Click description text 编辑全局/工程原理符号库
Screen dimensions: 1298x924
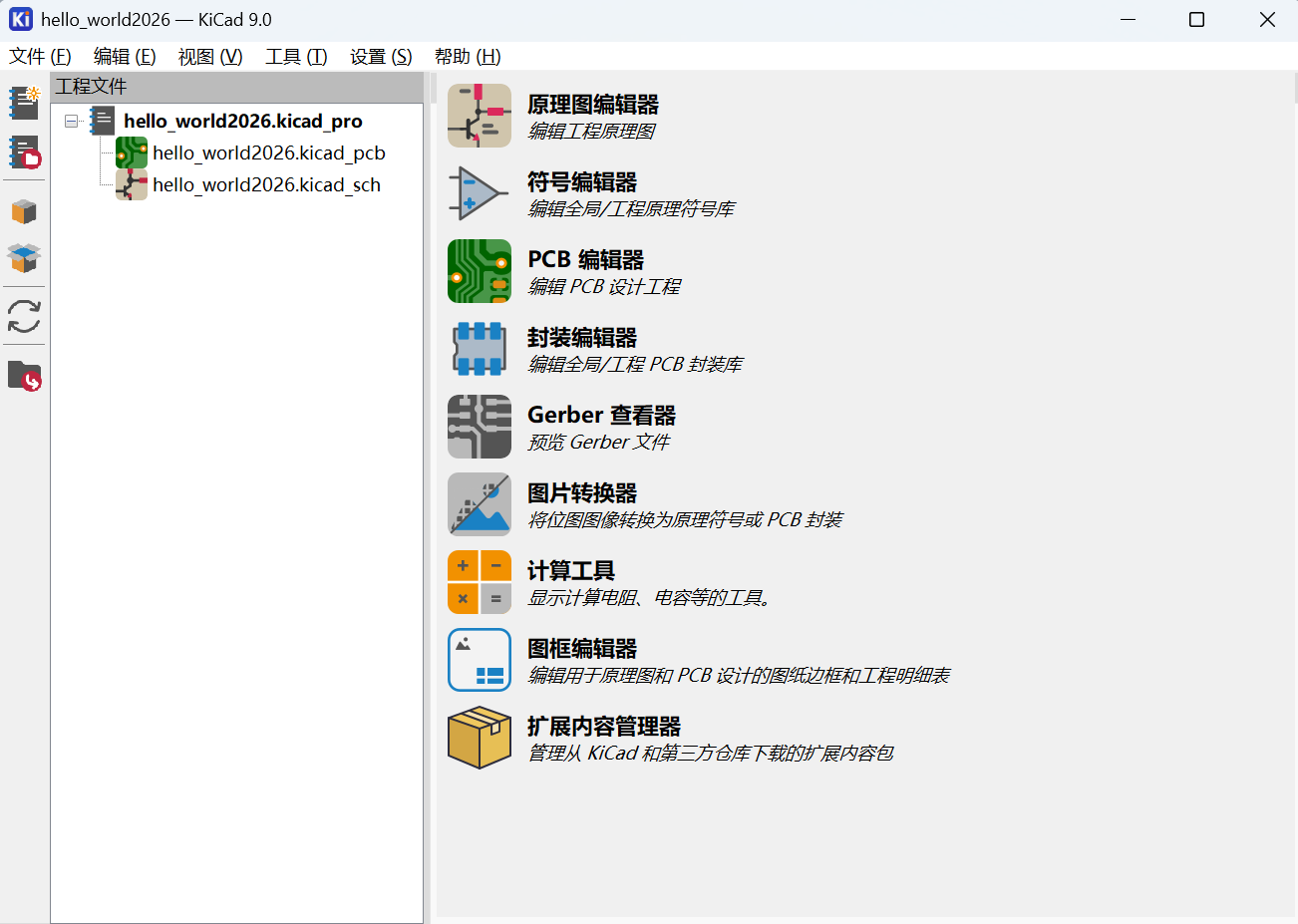point(631,209)
